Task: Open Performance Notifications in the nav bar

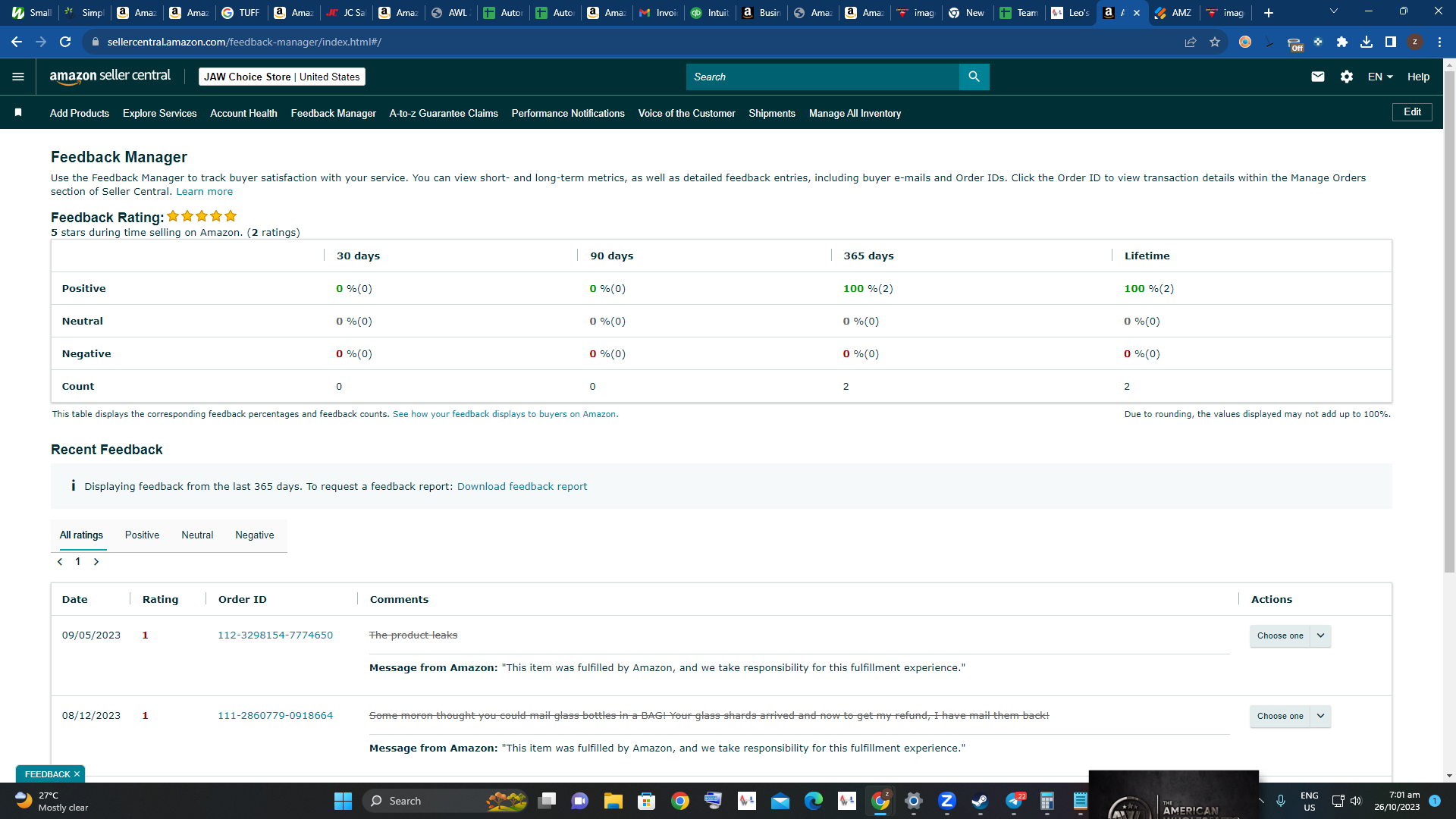Action: (x=568, y=113)
